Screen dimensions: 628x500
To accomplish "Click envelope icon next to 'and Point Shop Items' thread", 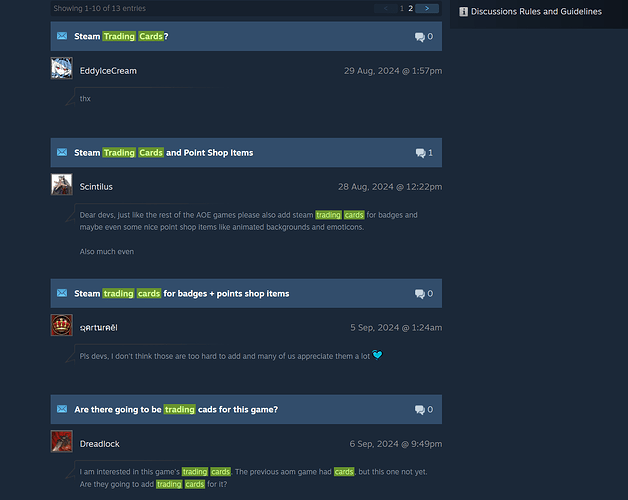I will point(62,152).
